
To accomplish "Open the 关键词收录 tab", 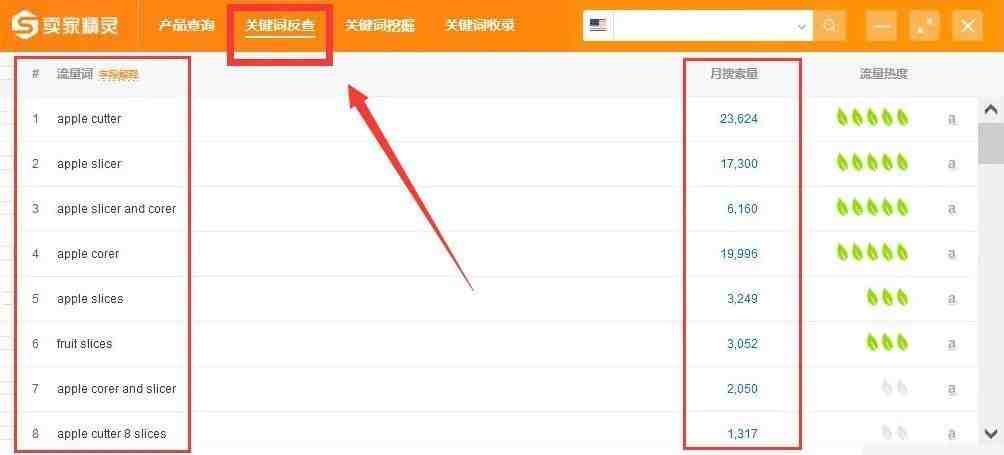I will coord(480,26).
